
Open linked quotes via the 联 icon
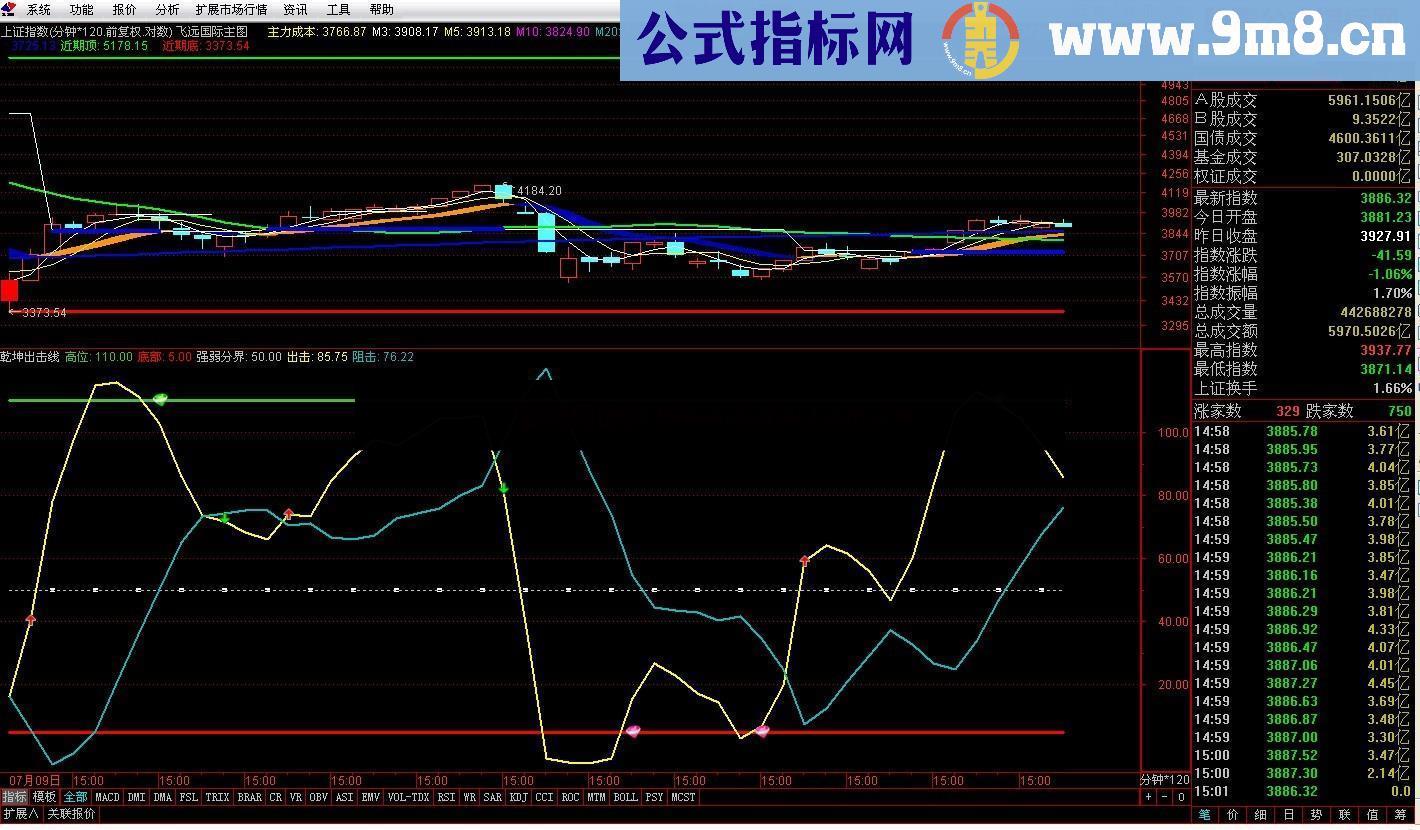click(1343, 814)
